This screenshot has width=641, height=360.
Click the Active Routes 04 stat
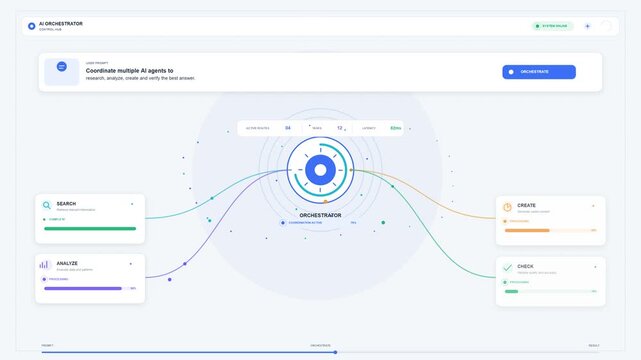268,128
